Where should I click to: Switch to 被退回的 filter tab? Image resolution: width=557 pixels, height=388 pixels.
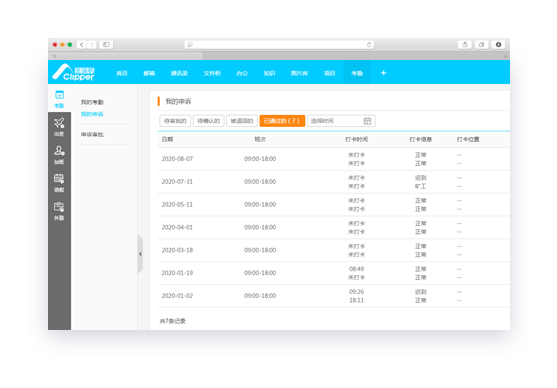[242, 121]
